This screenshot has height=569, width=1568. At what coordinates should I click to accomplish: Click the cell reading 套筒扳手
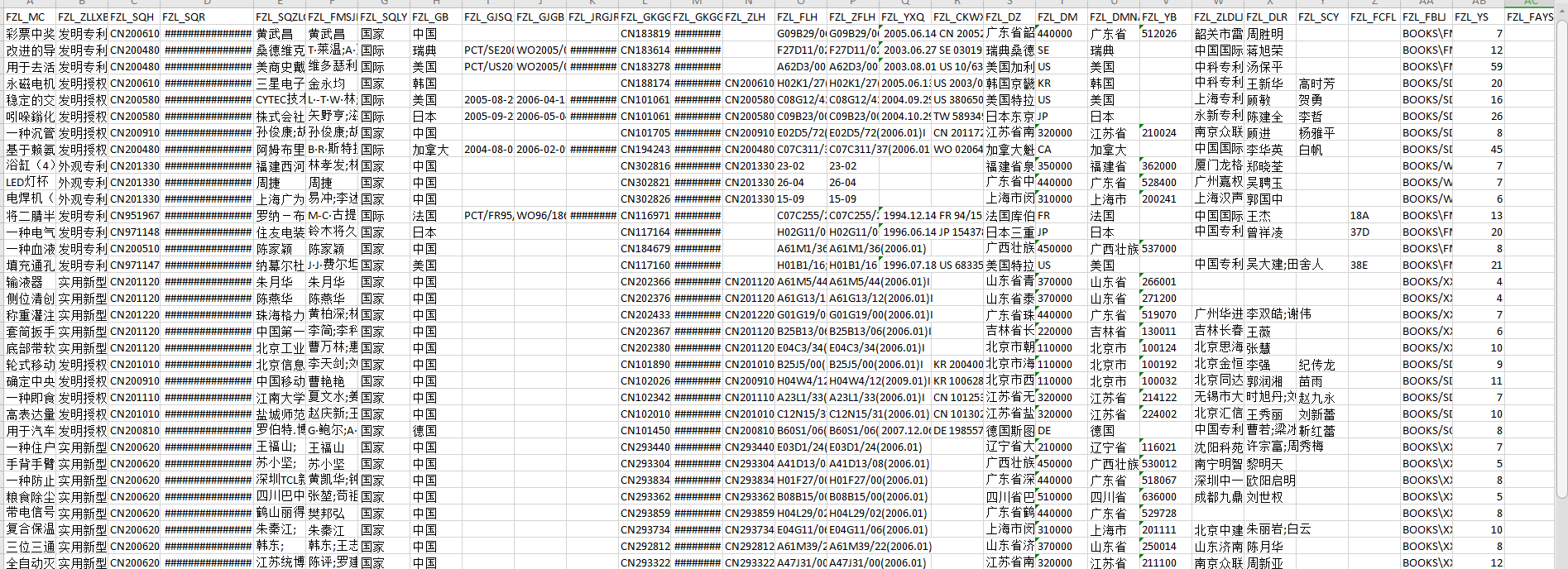pyautogui.click(x=30, y=331)
